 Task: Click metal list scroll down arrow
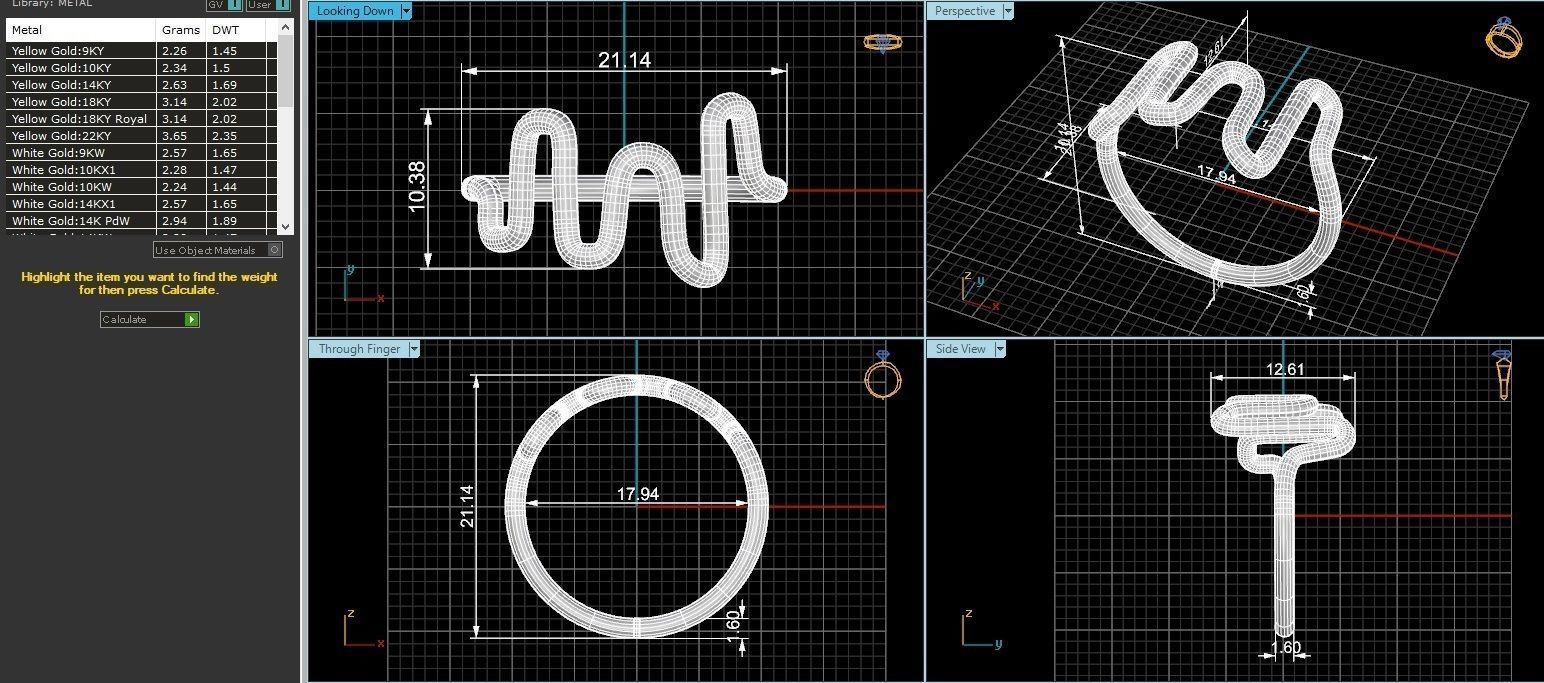(x=285, y=227)
